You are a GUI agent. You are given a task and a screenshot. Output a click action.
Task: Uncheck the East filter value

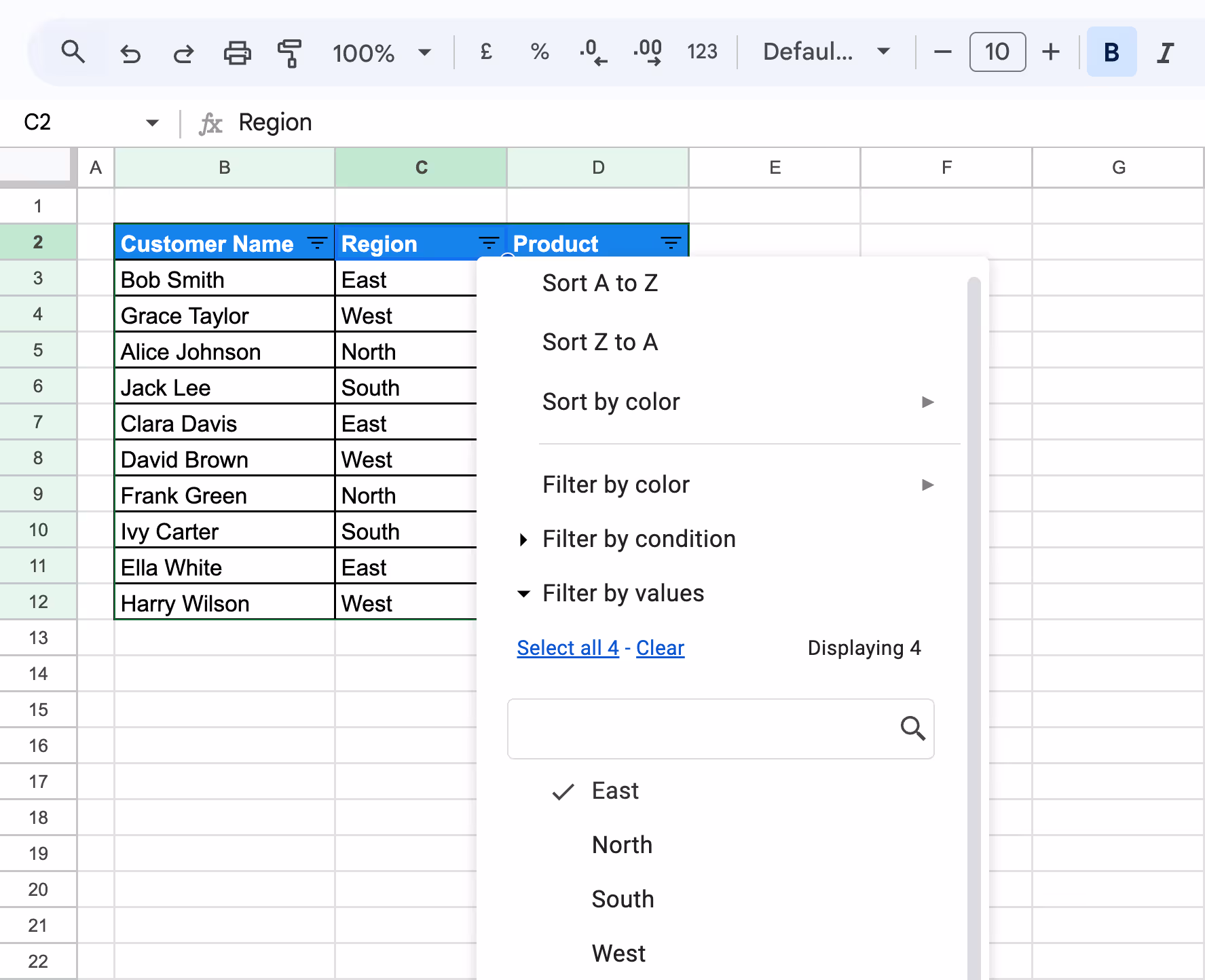pos(614,791)
